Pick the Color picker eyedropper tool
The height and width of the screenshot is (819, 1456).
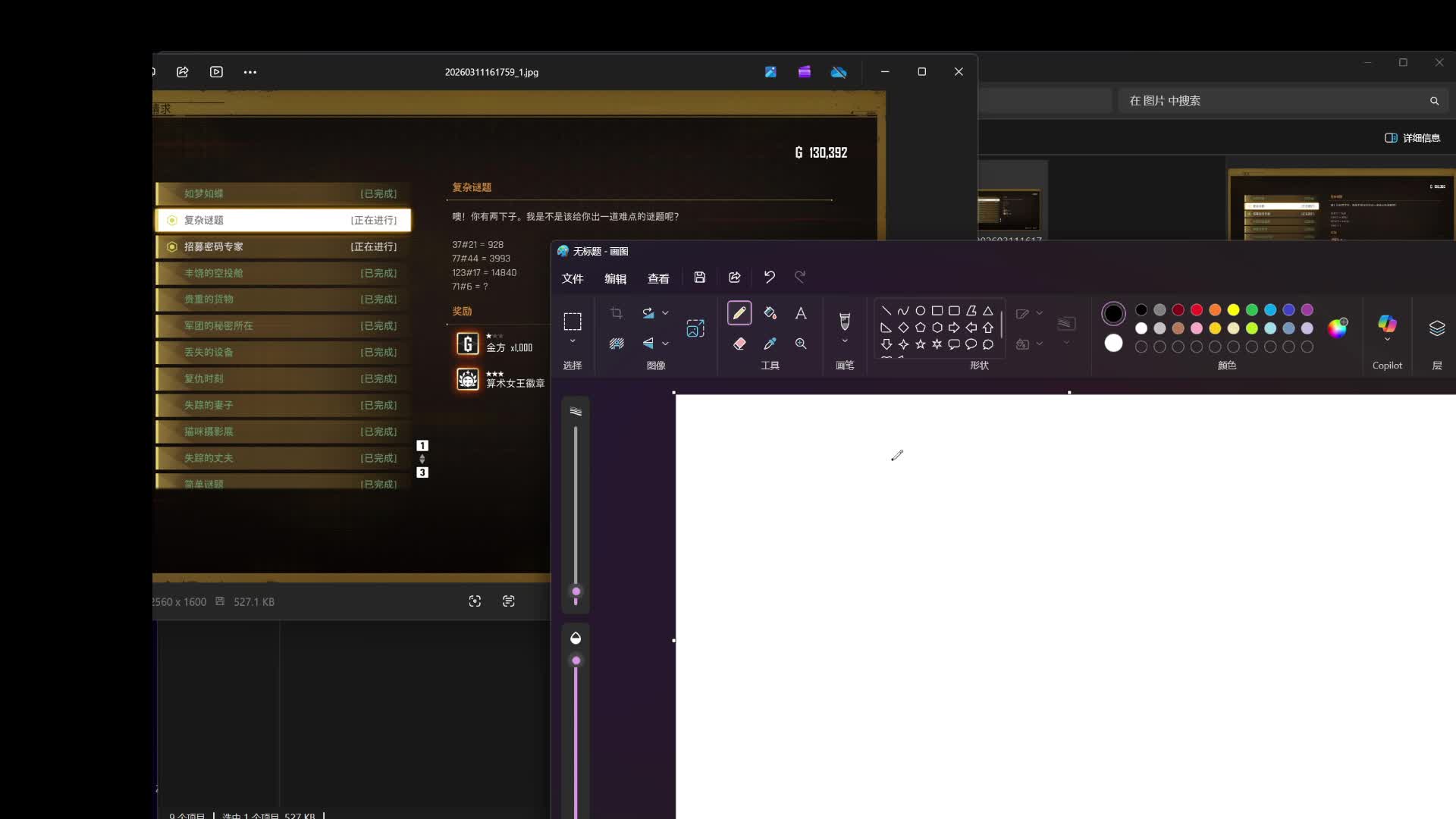(770, 344)
